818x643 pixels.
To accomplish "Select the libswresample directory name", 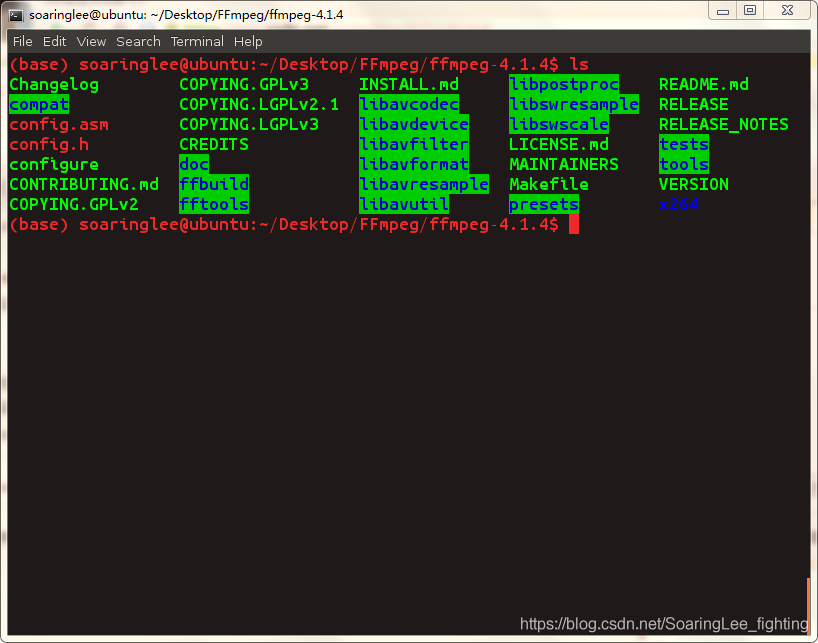I will coord(575,104).
